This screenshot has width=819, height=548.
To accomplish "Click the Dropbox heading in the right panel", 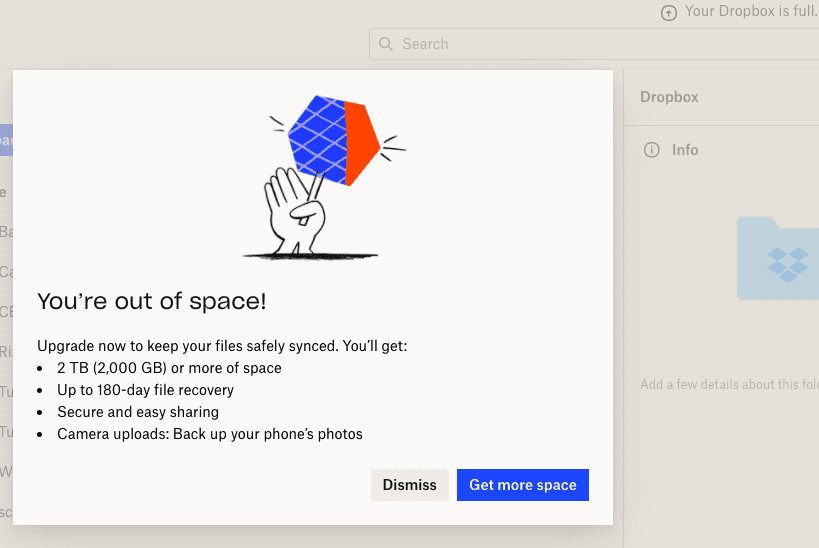I will [x=669, y=97].
